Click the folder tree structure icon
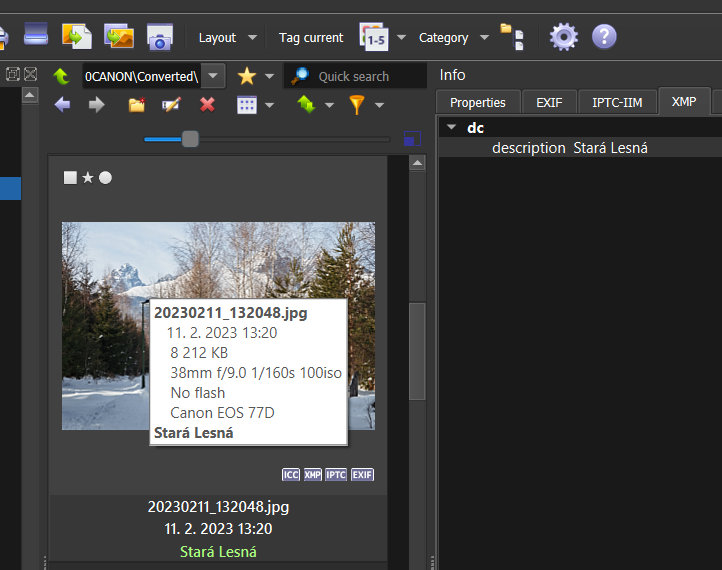 point(512,36)
